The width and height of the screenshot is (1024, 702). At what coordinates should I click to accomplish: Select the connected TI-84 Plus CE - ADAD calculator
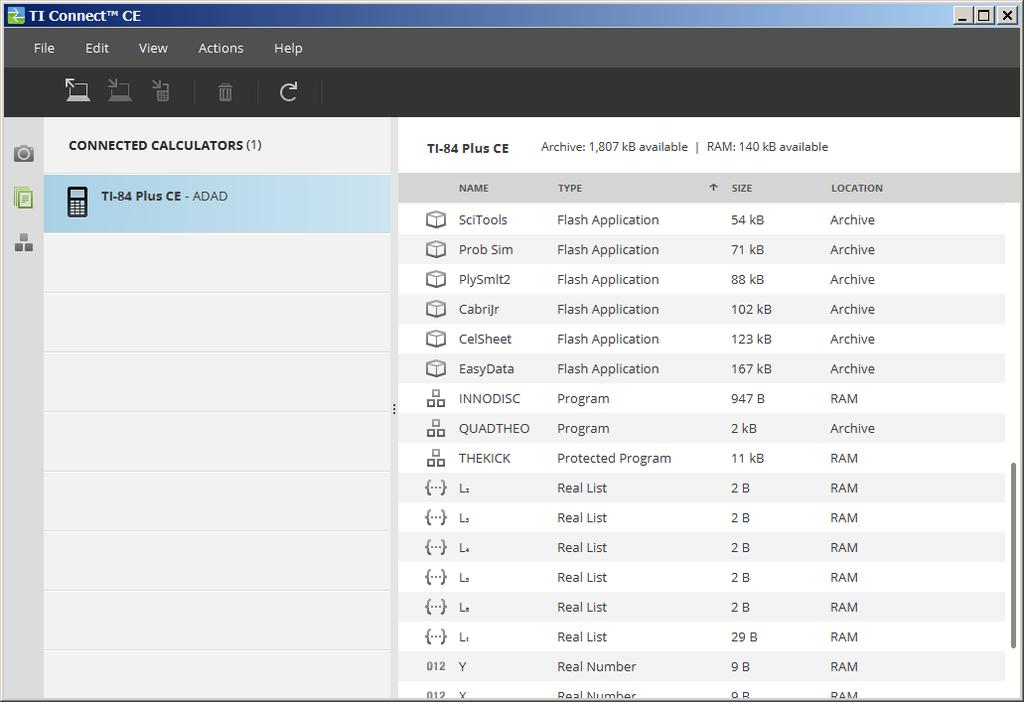tap(217, 203)
